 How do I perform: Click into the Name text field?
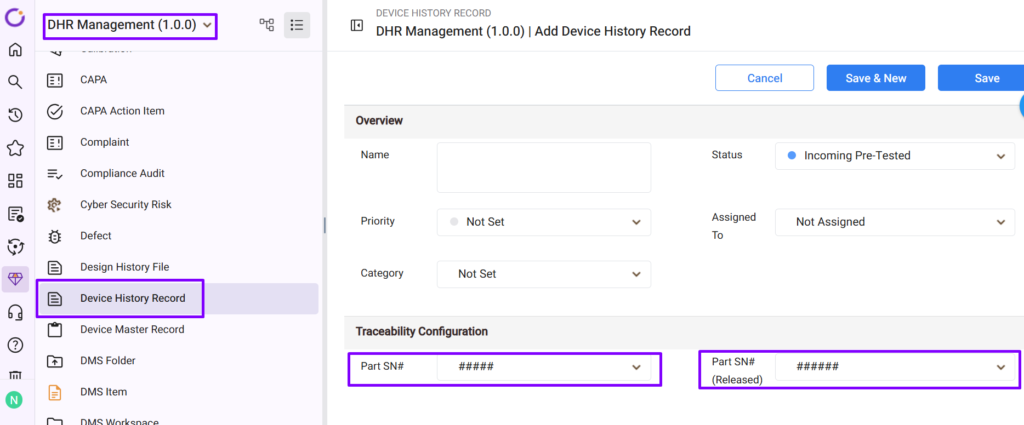(x=544, y=167)
